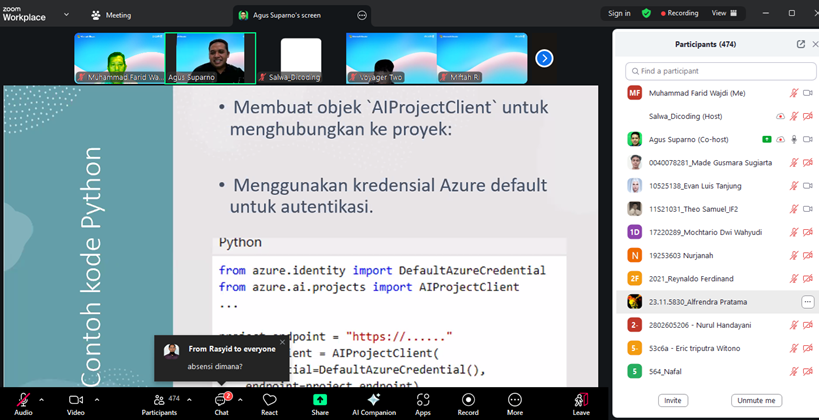Open the Apps panel

coord(423,404)
